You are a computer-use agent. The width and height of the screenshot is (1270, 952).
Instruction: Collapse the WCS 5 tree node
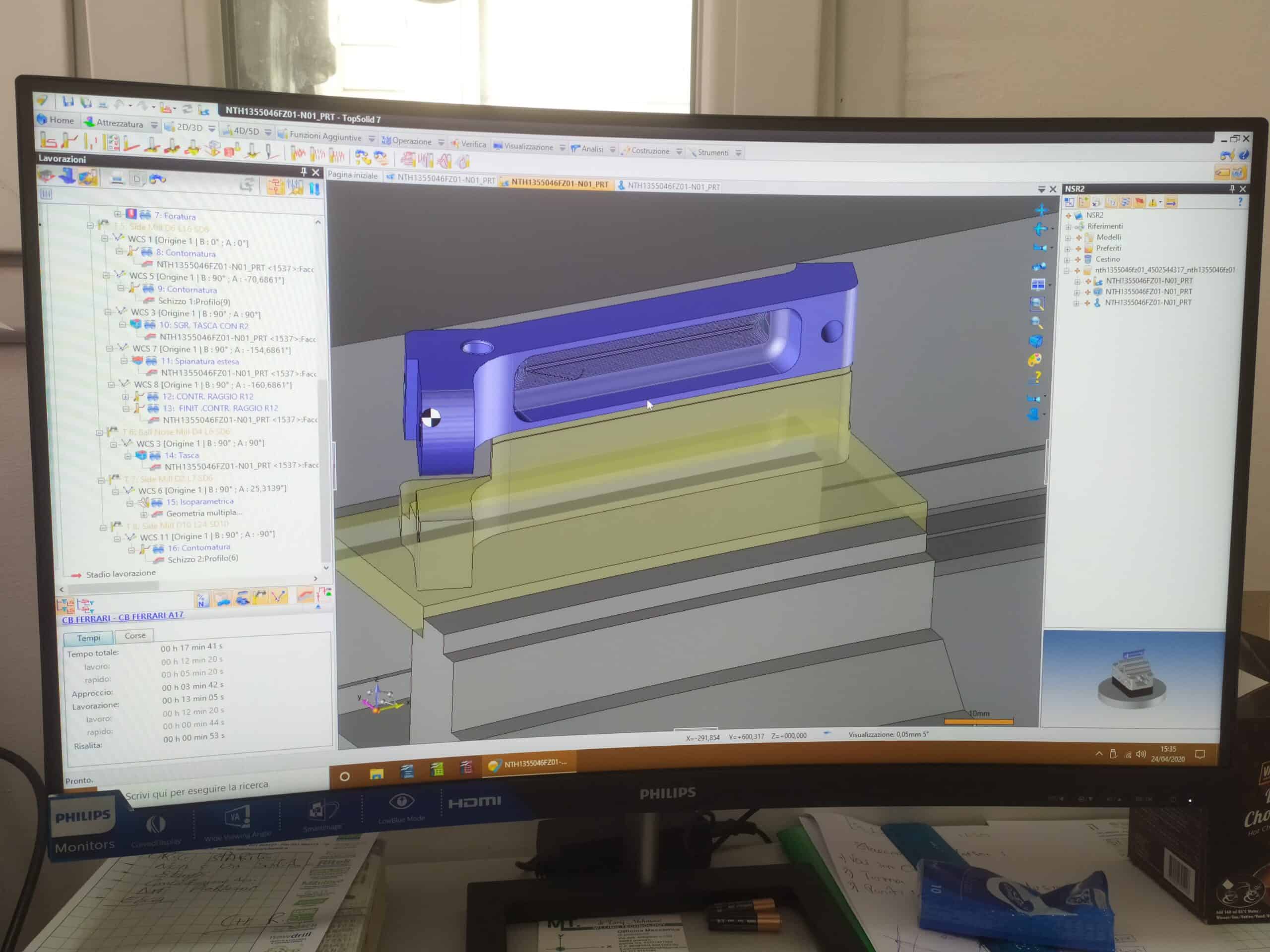tap(106, 276)
